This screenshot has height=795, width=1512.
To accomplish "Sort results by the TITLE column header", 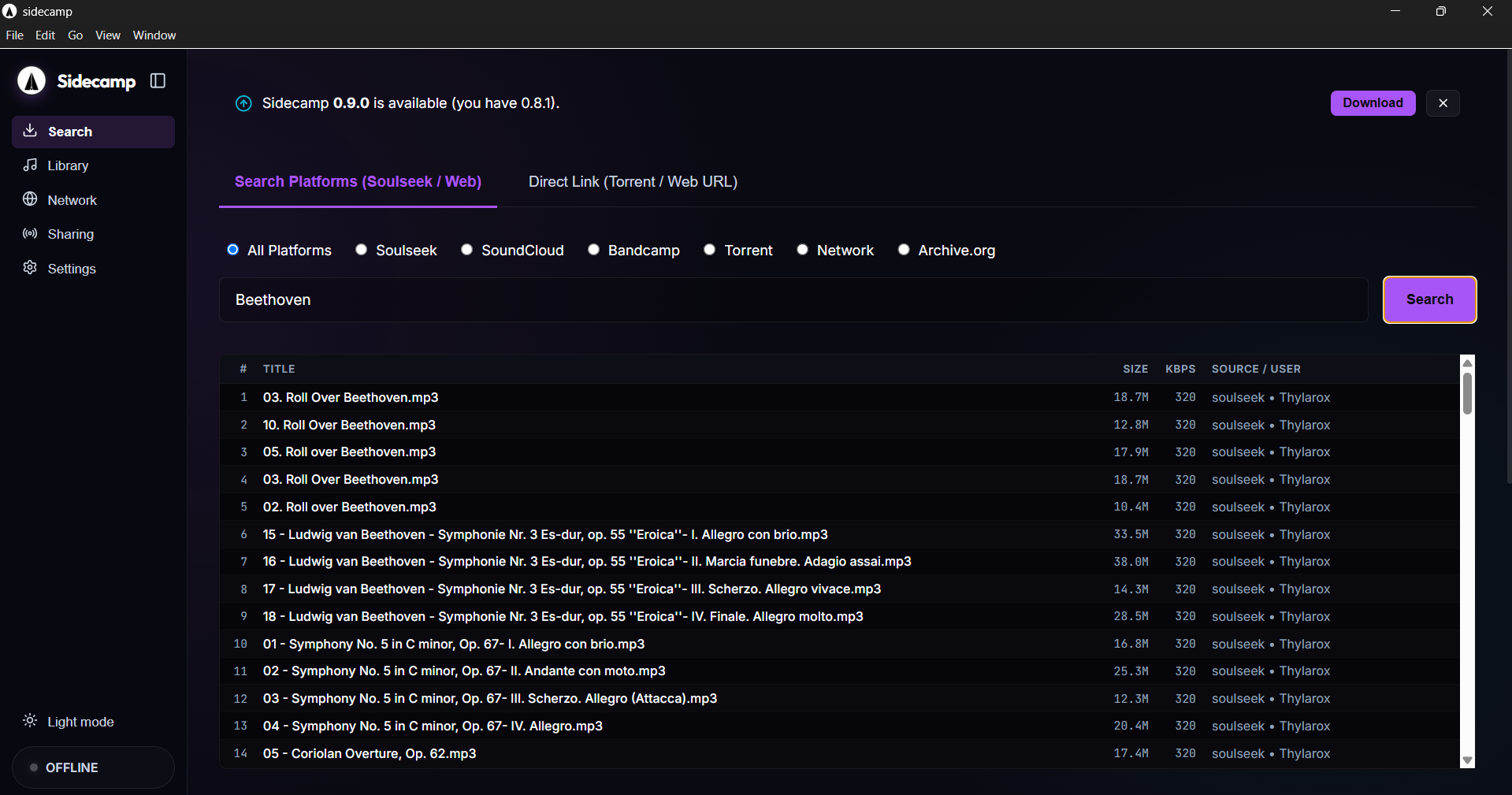I will (x=279, y=369).
